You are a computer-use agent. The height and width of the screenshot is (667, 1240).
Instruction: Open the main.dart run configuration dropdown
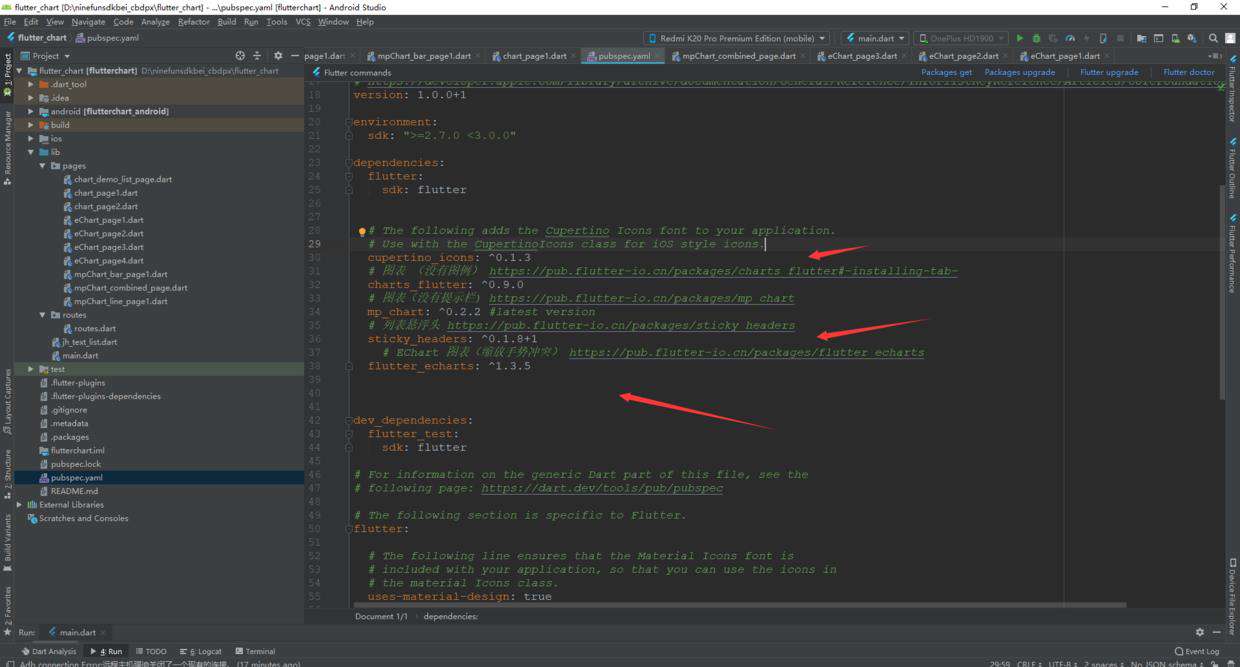click(873, 38)
